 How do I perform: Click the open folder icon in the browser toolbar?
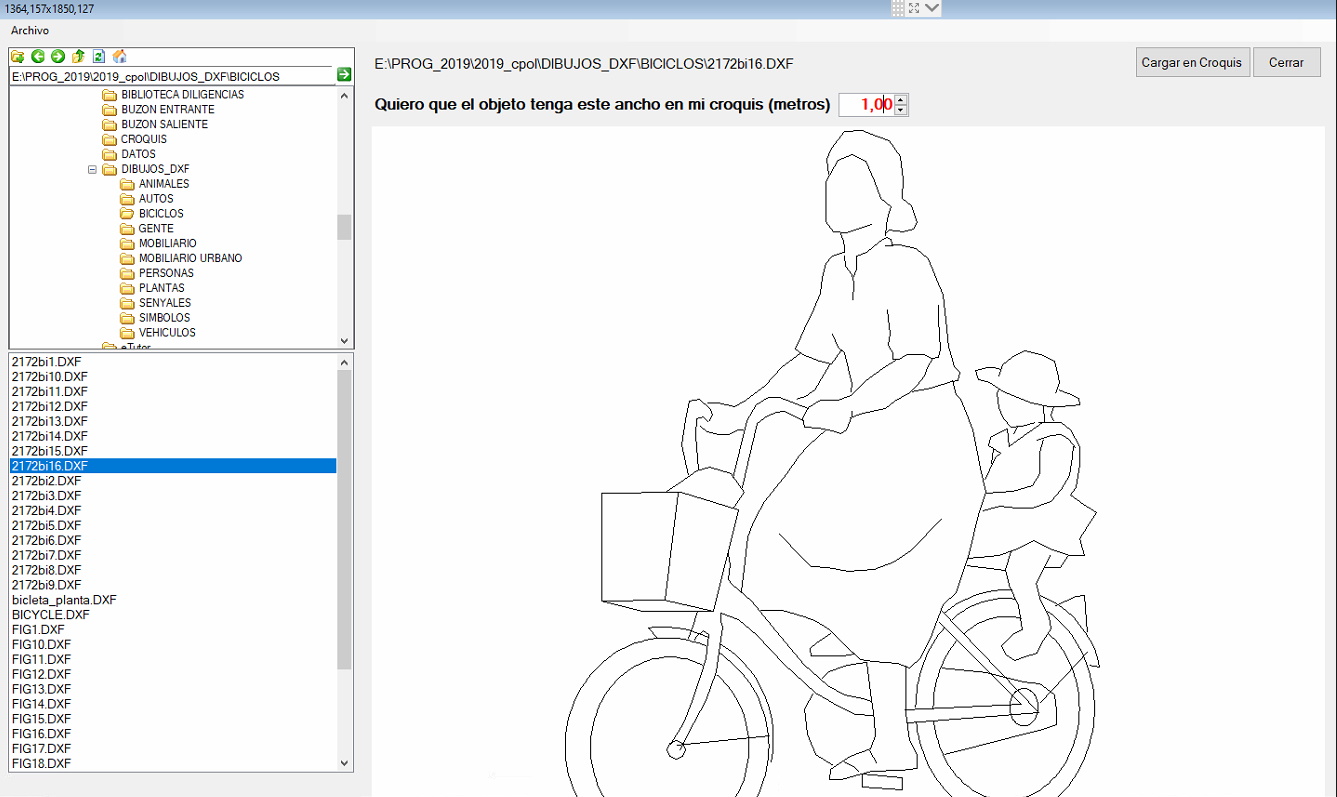(17, 56)
